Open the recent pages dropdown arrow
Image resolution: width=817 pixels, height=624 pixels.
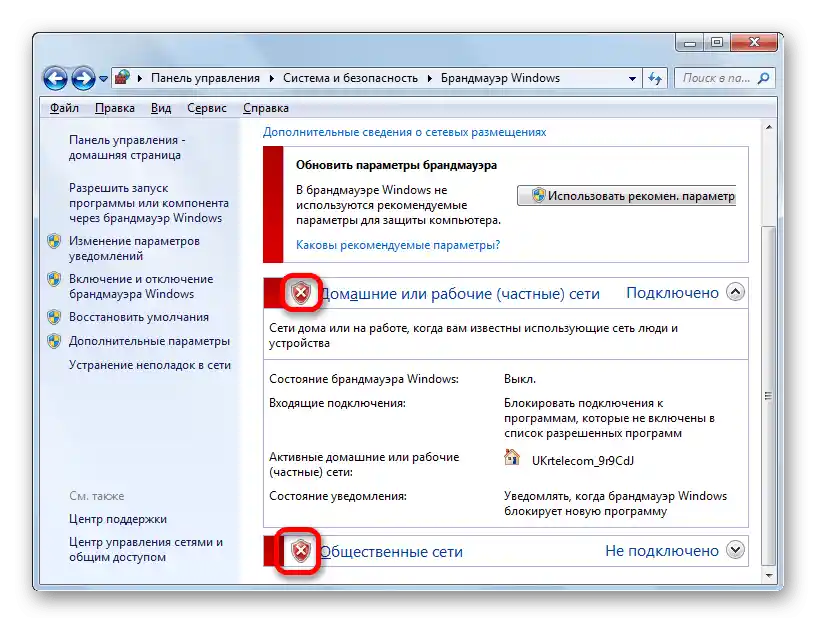(x=103, y=79)
